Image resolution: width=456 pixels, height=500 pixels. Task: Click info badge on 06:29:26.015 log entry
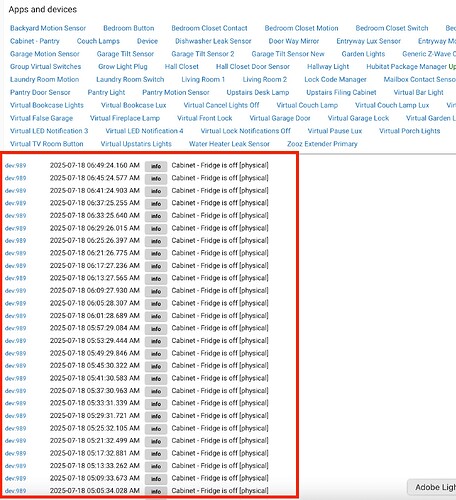(x=156, y=229)
